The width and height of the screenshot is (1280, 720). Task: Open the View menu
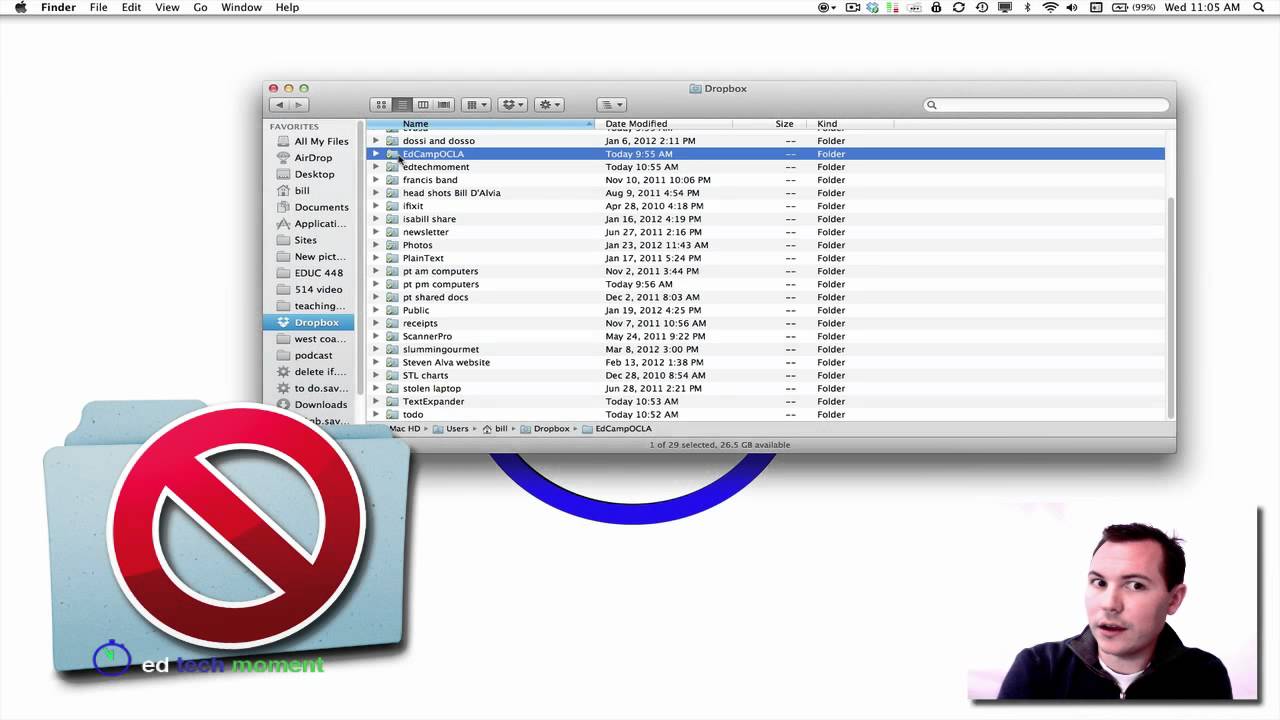(x=167, y=8)
